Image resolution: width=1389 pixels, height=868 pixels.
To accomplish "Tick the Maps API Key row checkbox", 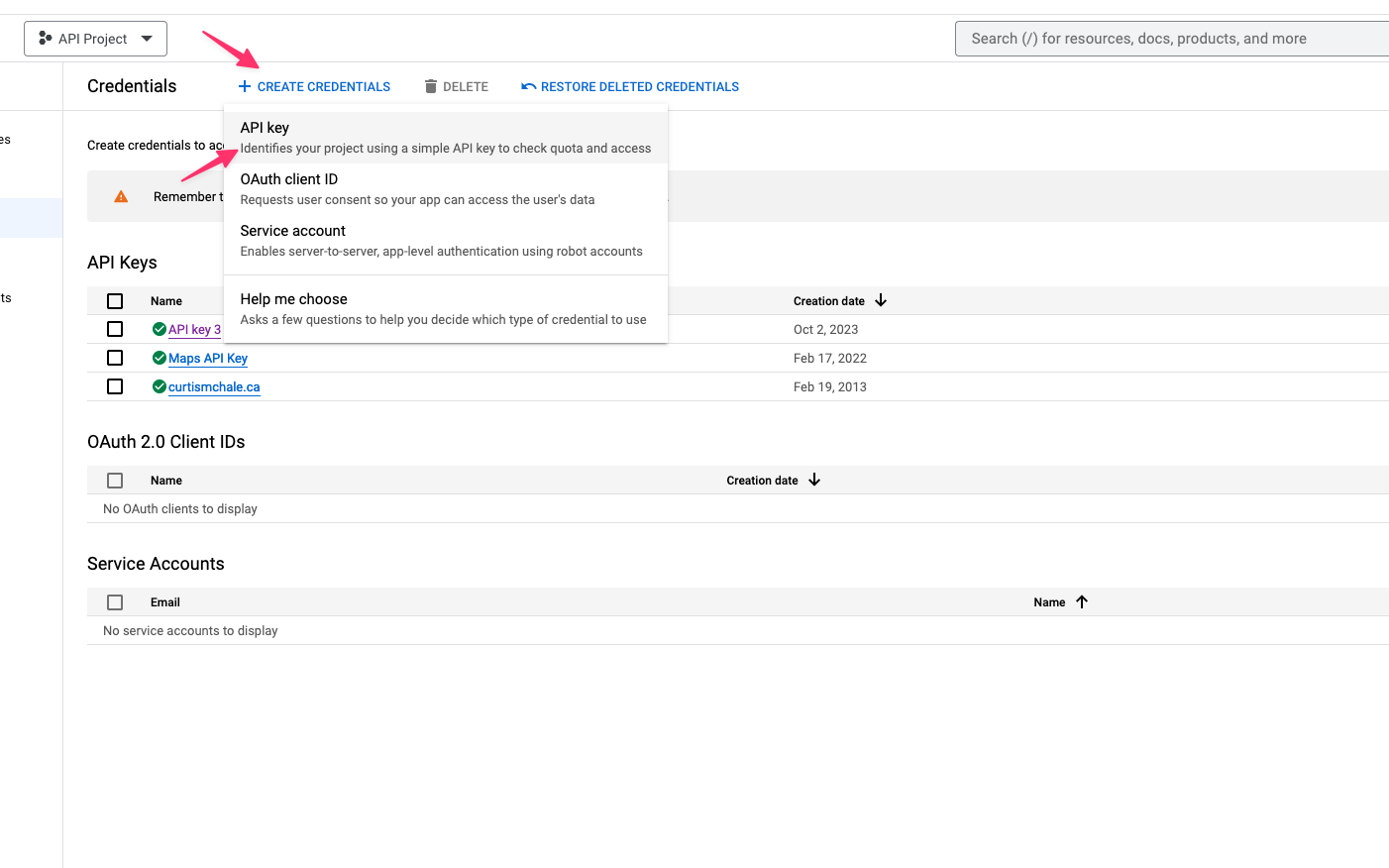I will click(x=115, y=358).
